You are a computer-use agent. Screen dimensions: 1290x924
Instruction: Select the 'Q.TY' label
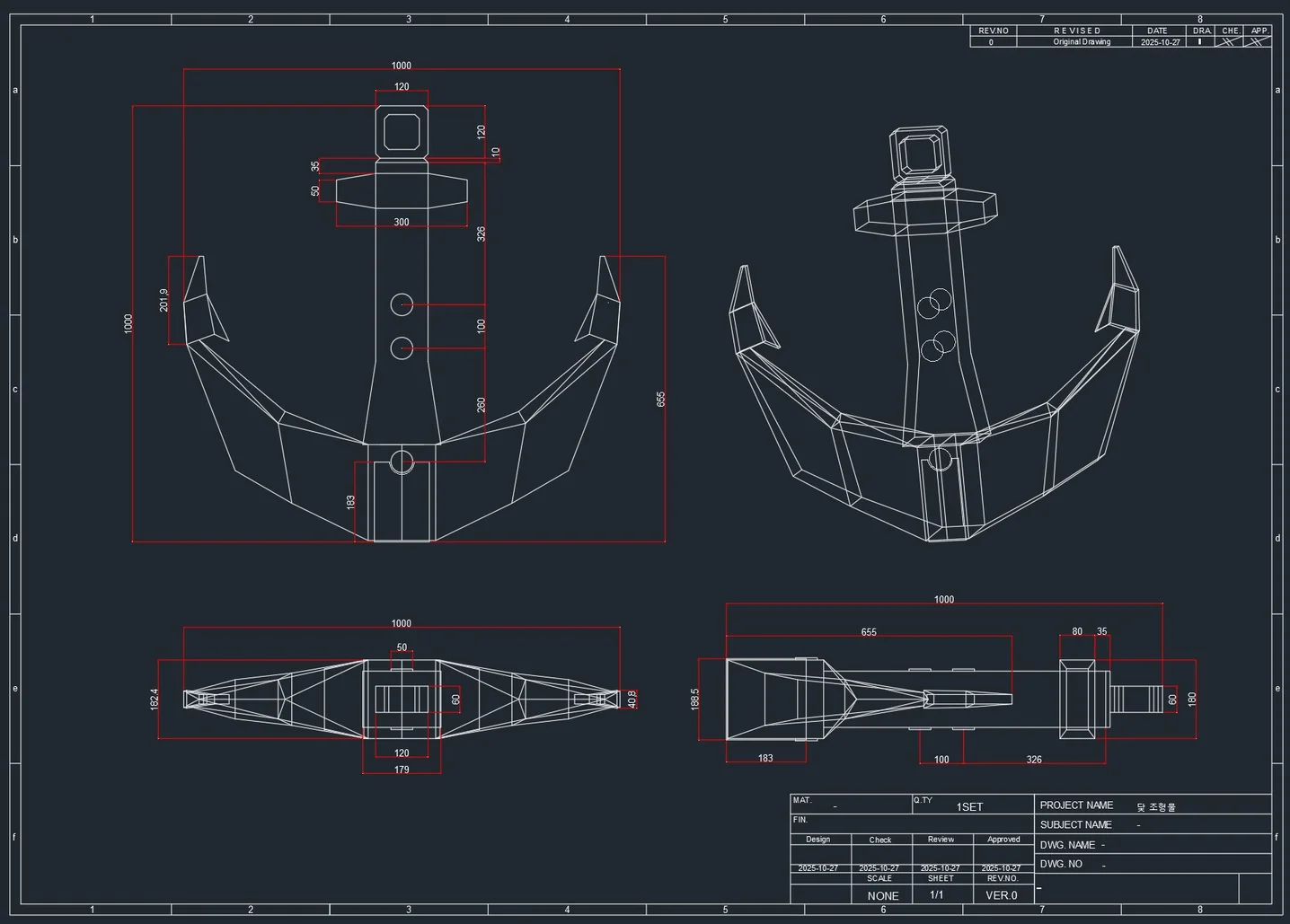(923, 800)
